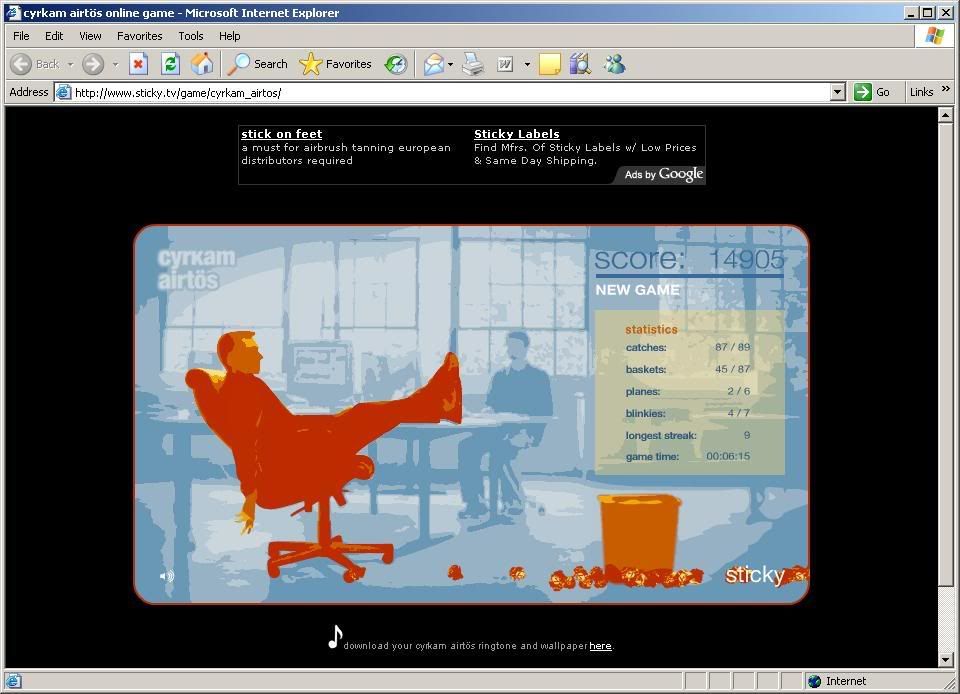Refresh the page with the green arrows icon
Screen dimensions: 960x694
170,64
